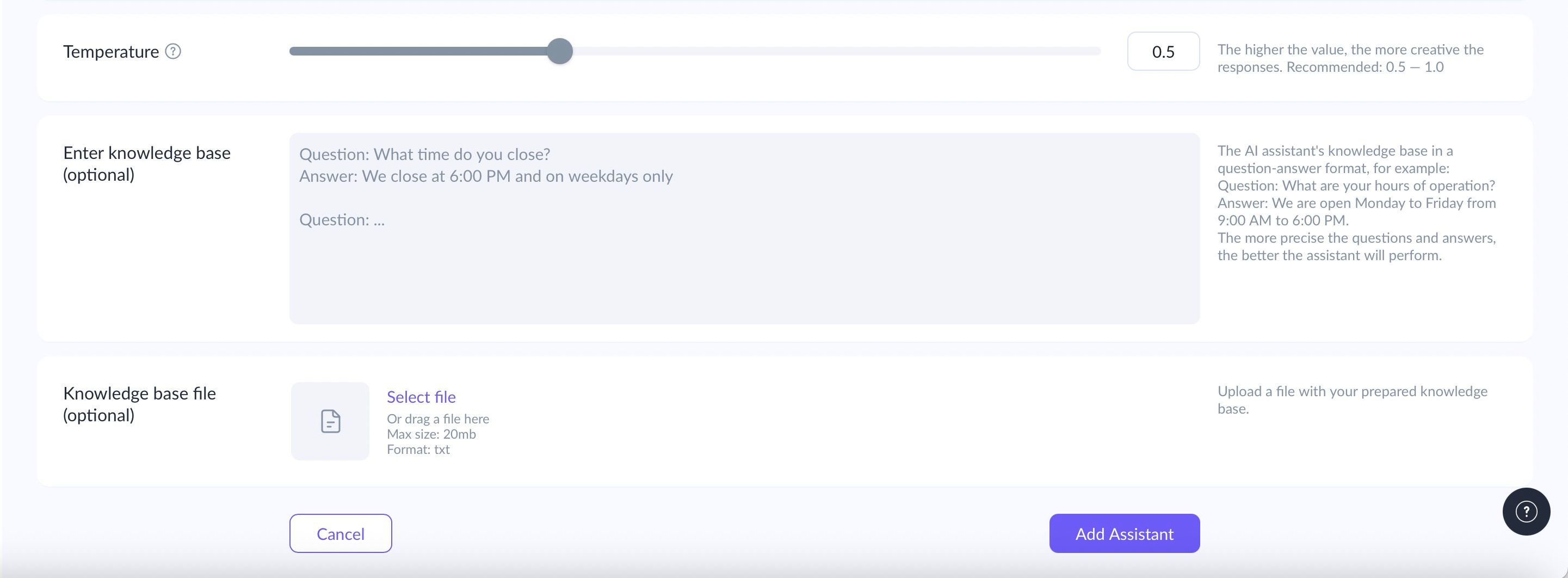Click the "Or drag a file here" text

point(437,419)
